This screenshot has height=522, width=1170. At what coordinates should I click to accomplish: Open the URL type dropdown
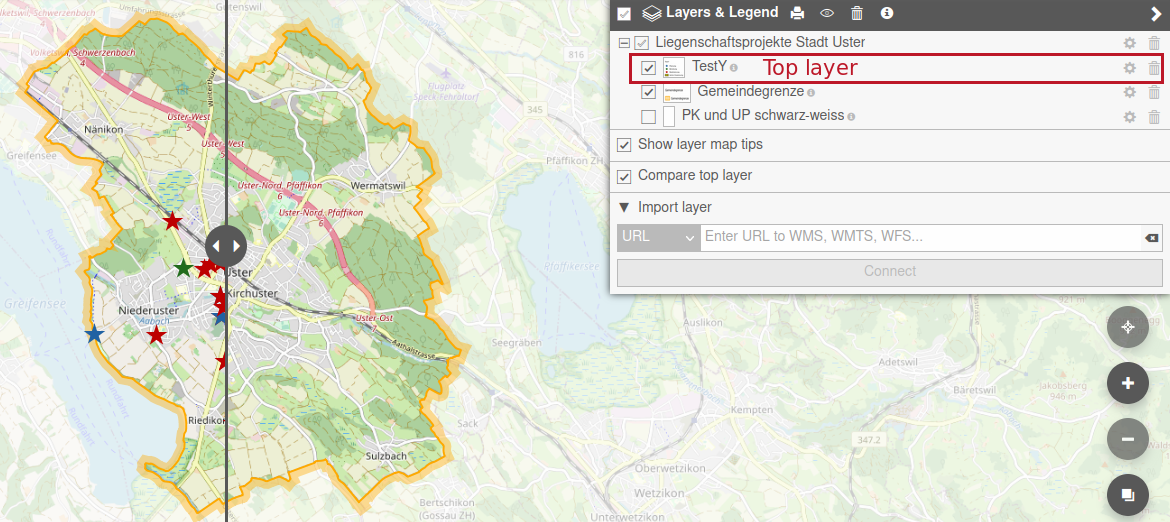pyautogui.click(x=658, y=237)
